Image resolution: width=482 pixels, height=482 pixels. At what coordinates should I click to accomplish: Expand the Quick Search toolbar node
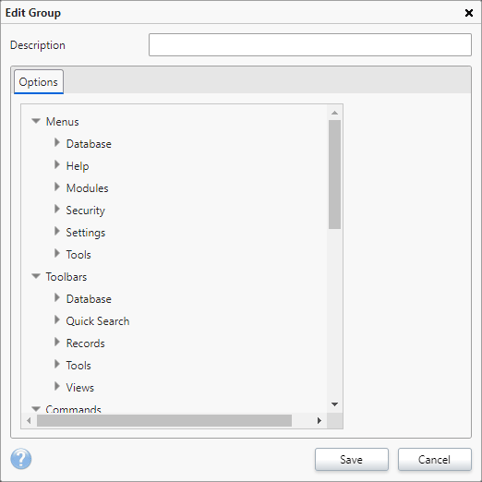tap(57, 320)
